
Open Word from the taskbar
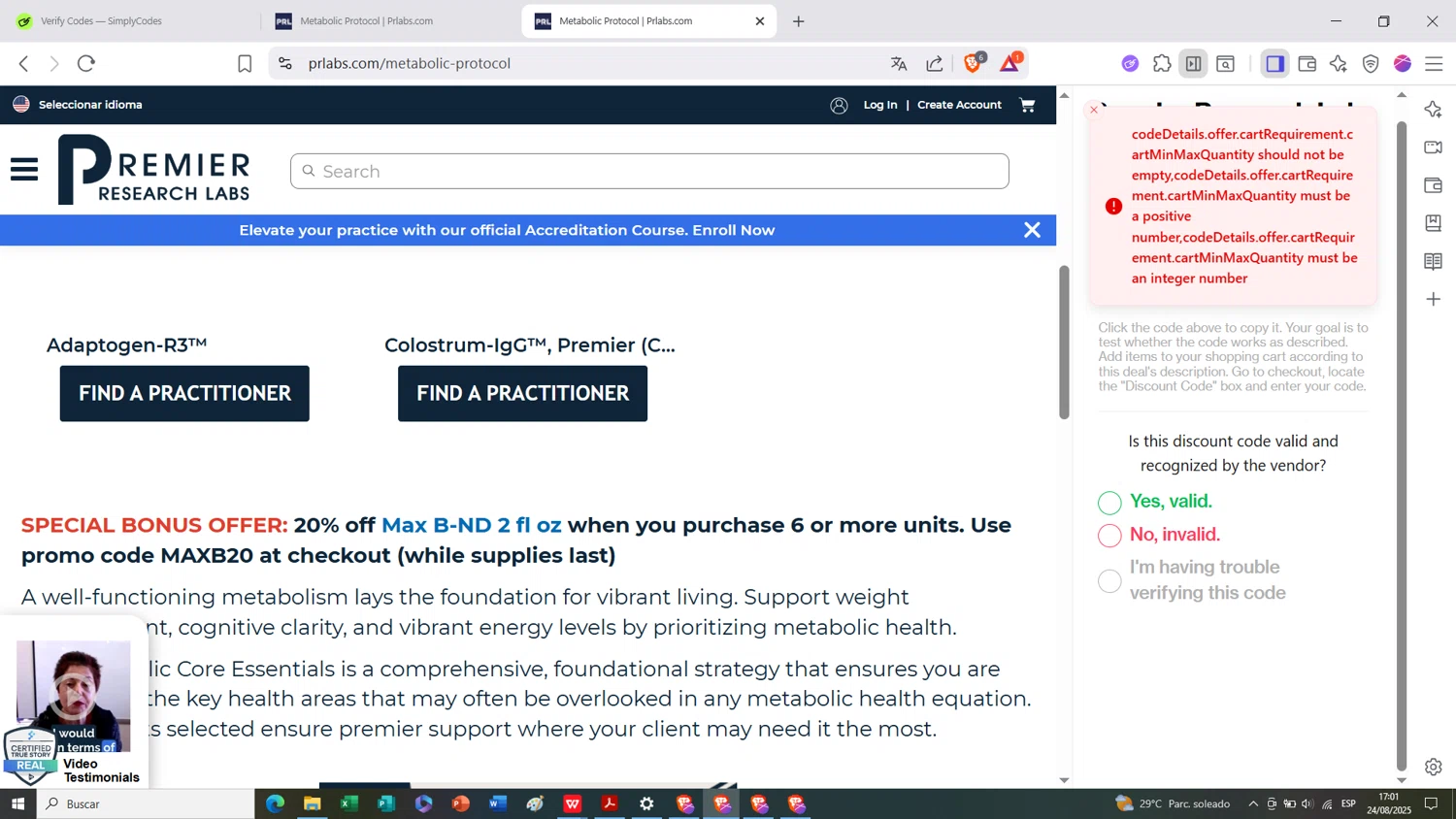[x=498, y=803]
